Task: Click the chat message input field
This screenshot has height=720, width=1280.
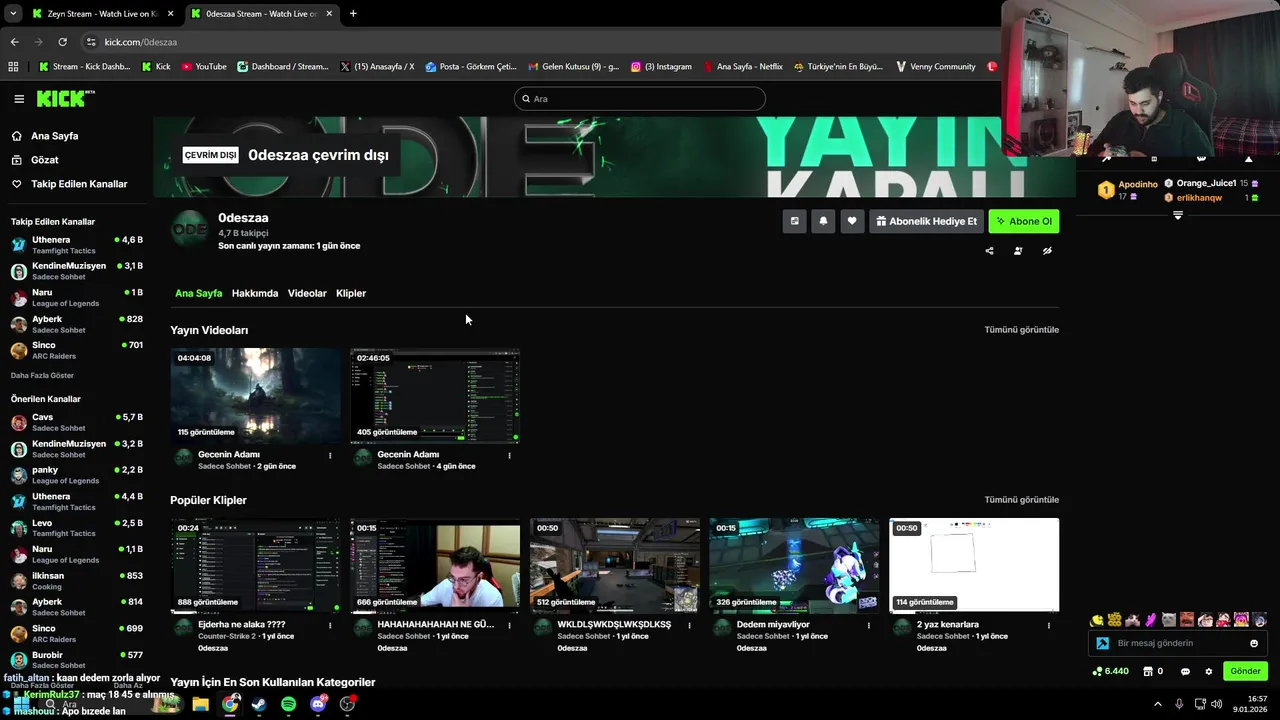Action: coord(1177,643)
